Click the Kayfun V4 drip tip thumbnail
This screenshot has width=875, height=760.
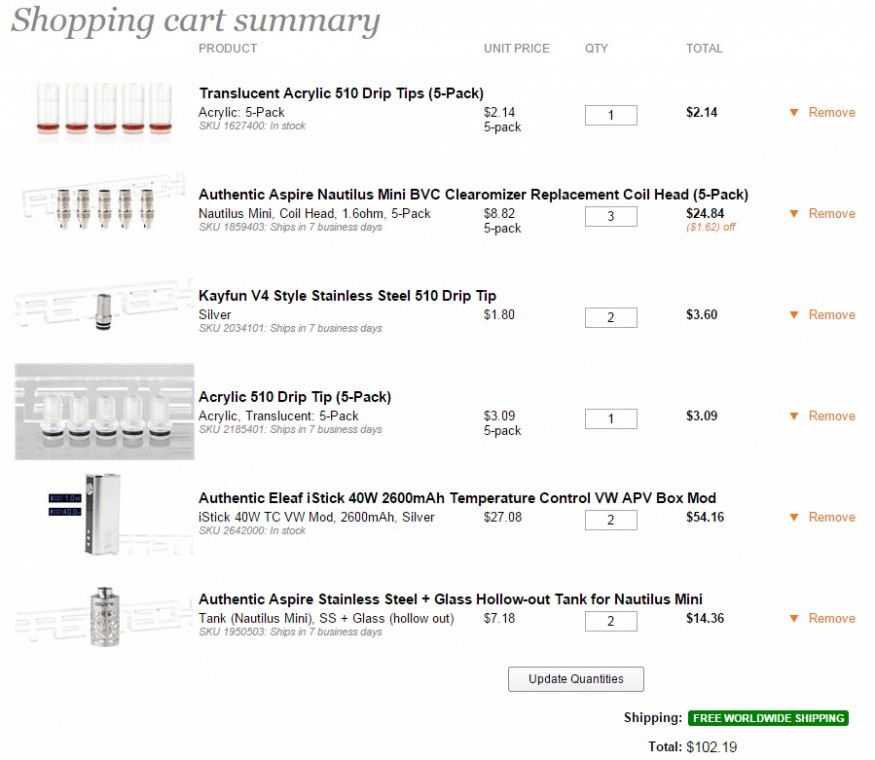point(104,308)
